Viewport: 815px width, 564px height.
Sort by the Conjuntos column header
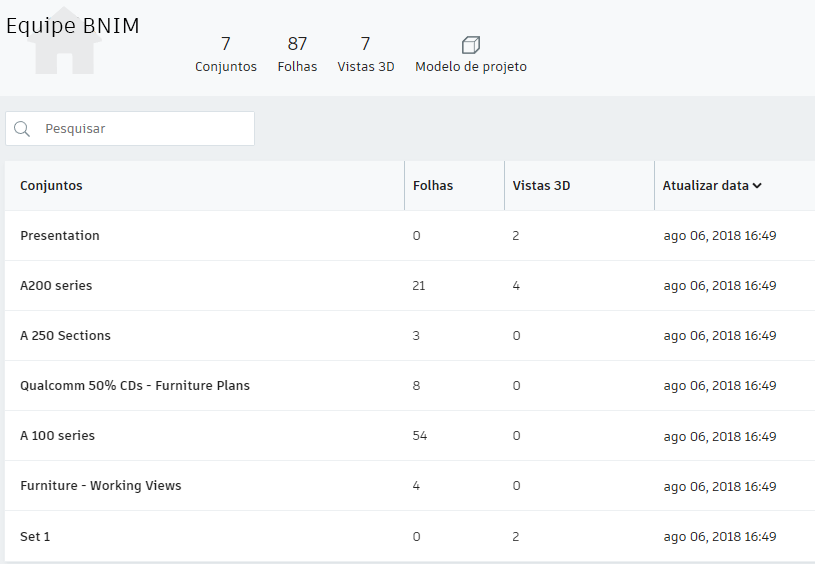[51, 186]
